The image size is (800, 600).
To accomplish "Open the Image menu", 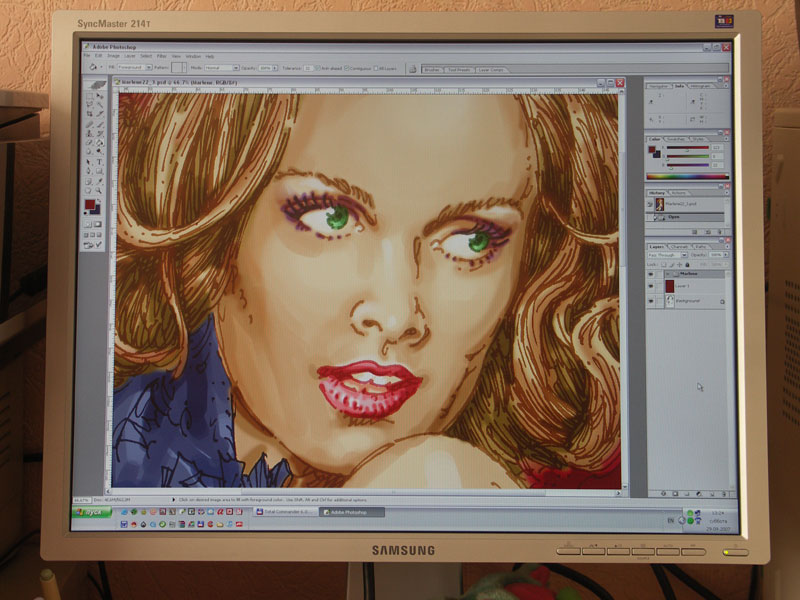I will pos(113,56).
